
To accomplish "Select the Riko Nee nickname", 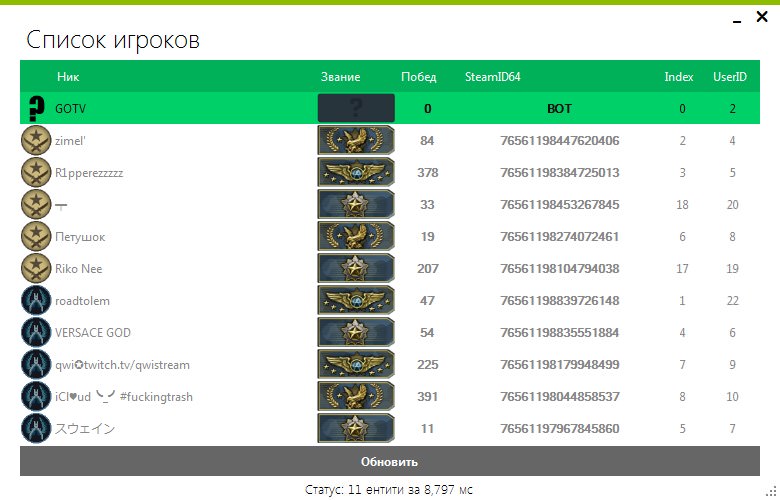I will (79, 269).
